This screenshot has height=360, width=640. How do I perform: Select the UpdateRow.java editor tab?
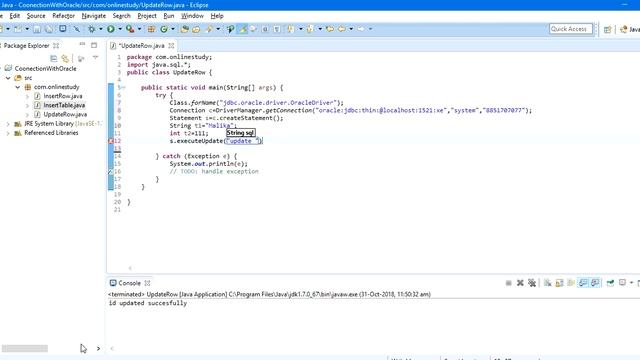pos(141,46)
